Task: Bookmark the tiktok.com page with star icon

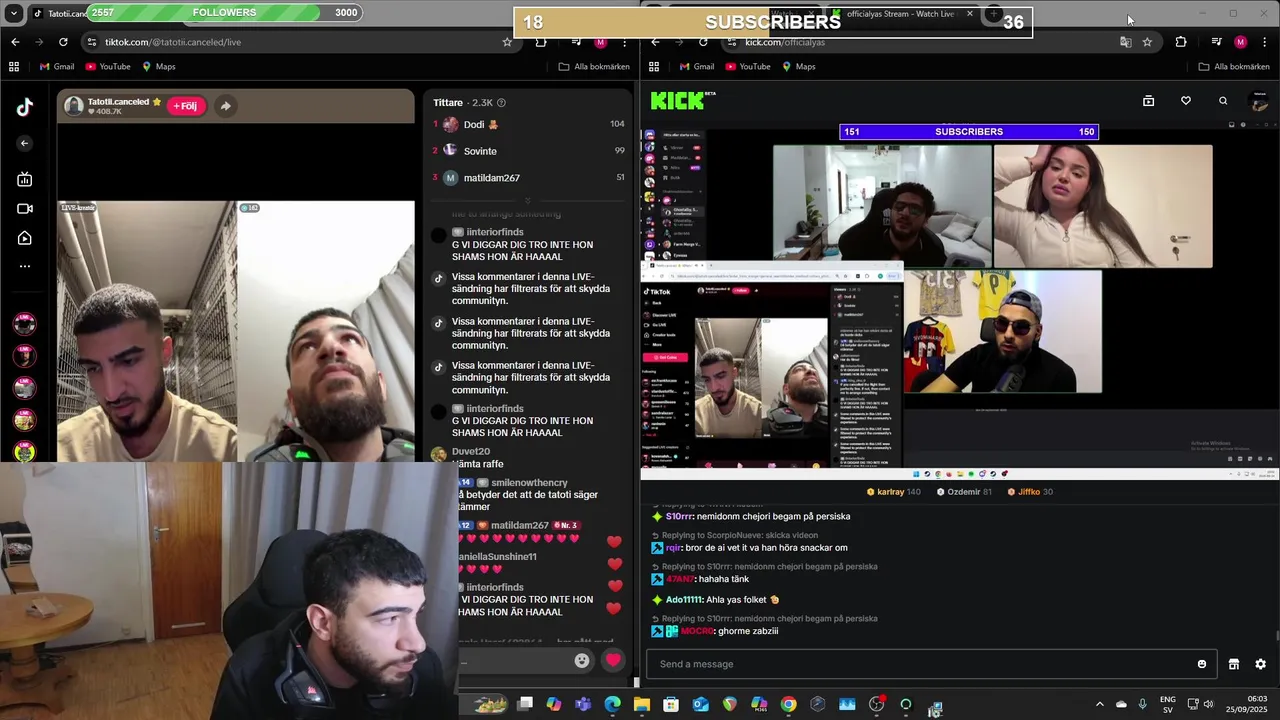Action: coord(507,42)
